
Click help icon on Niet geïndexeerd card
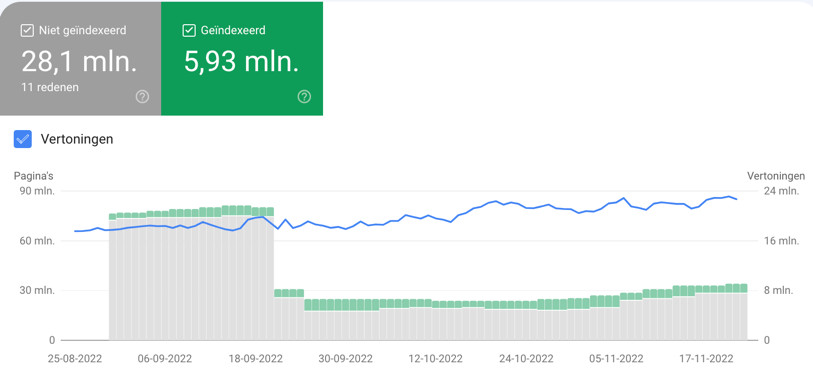(143, 96)
